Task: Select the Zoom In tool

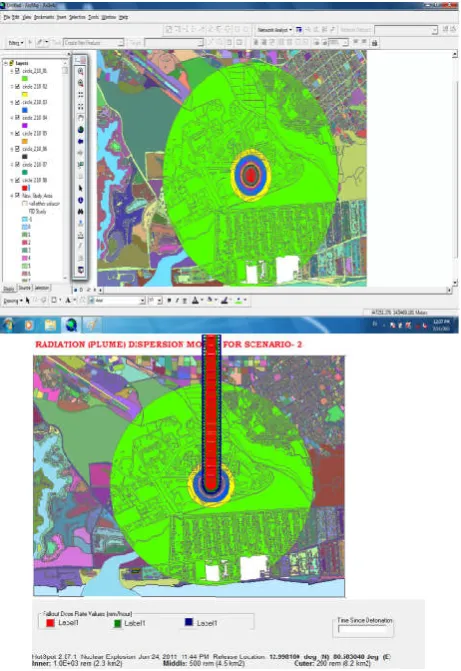Action: 80,71
